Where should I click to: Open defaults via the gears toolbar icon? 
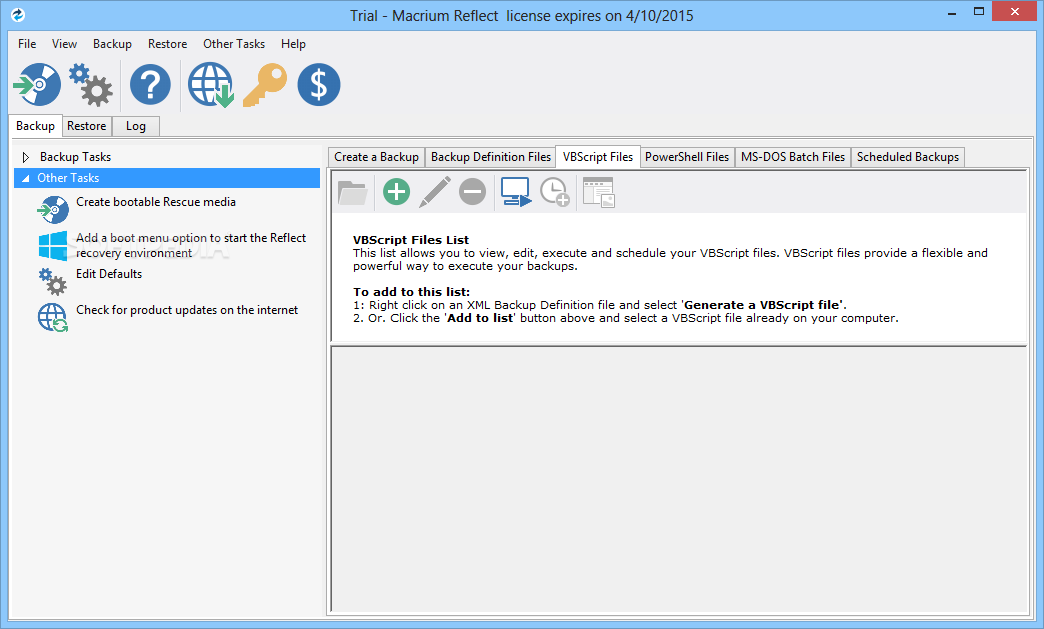pyautogui.click(x=91, y=85)
